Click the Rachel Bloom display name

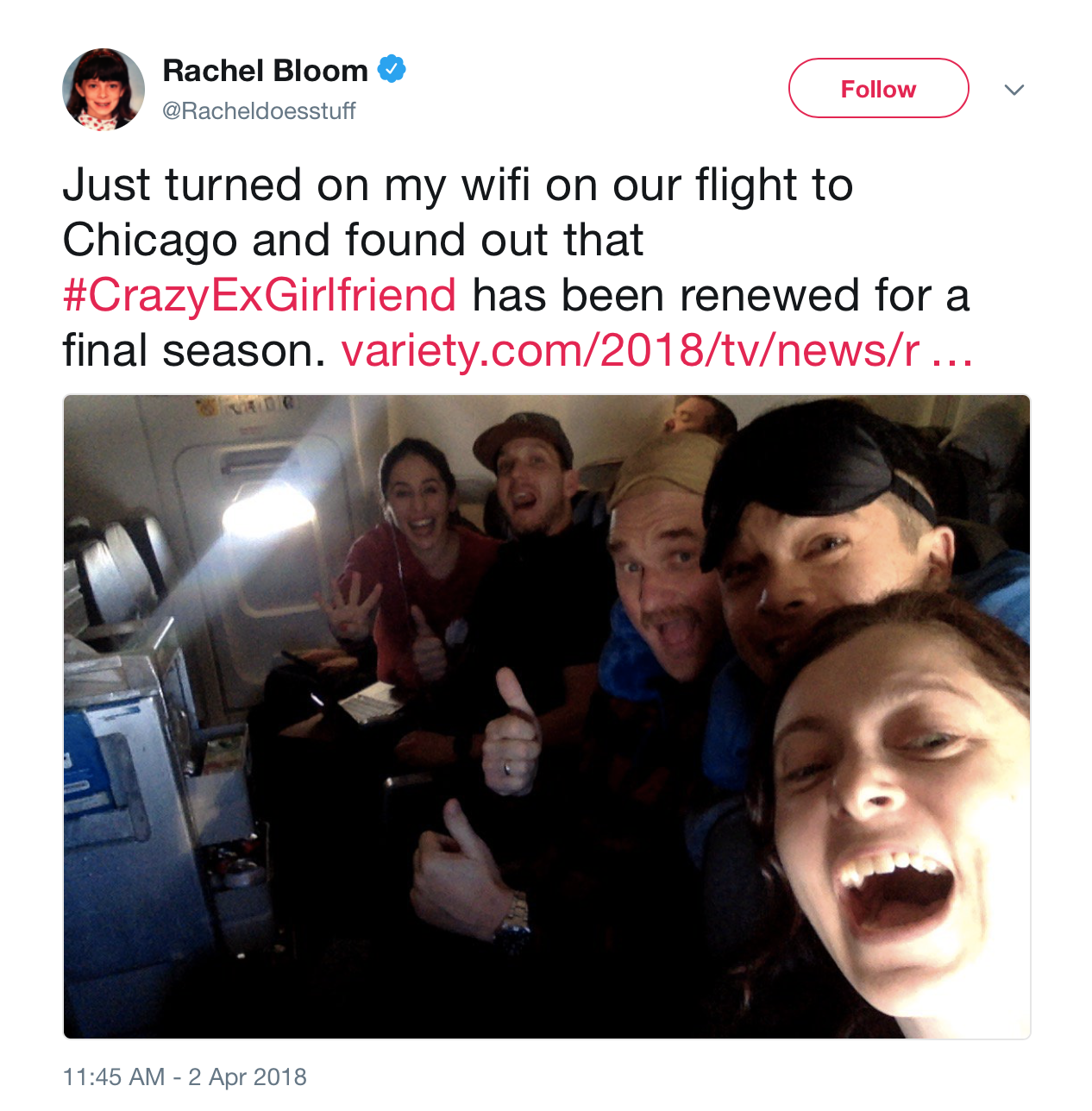pos(266,71)
